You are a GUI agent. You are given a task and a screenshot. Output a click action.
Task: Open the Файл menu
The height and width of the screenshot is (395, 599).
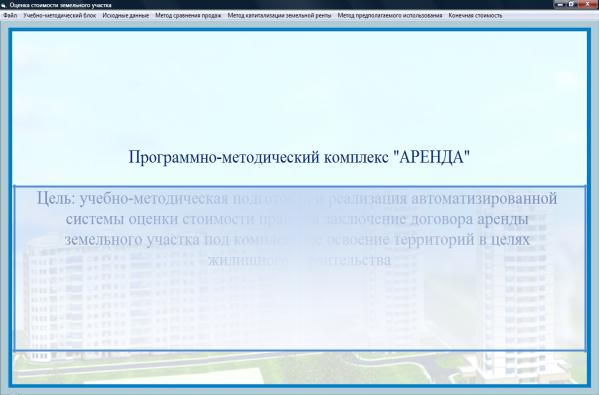[x=10, y=16]
